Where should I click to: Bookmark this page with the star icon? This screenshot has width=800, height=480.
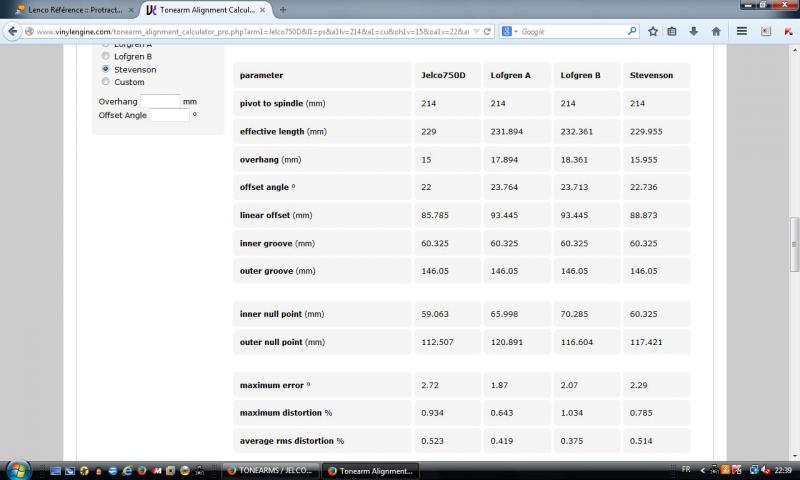pyautogui.click(x=653, y=32)
